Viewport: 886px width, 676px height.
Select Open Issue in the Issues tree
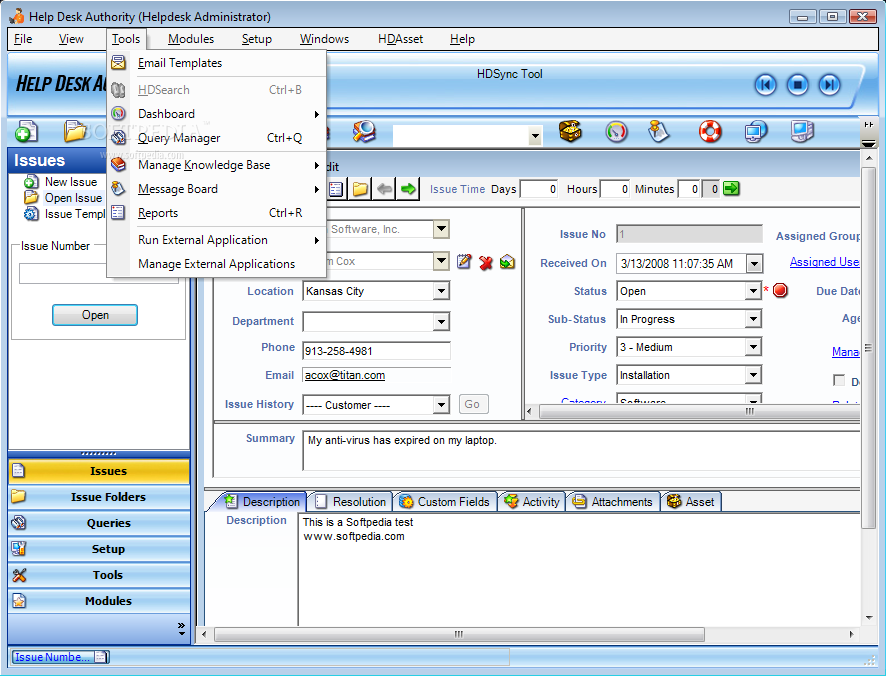pyautogui.click(x=73, y=198)
